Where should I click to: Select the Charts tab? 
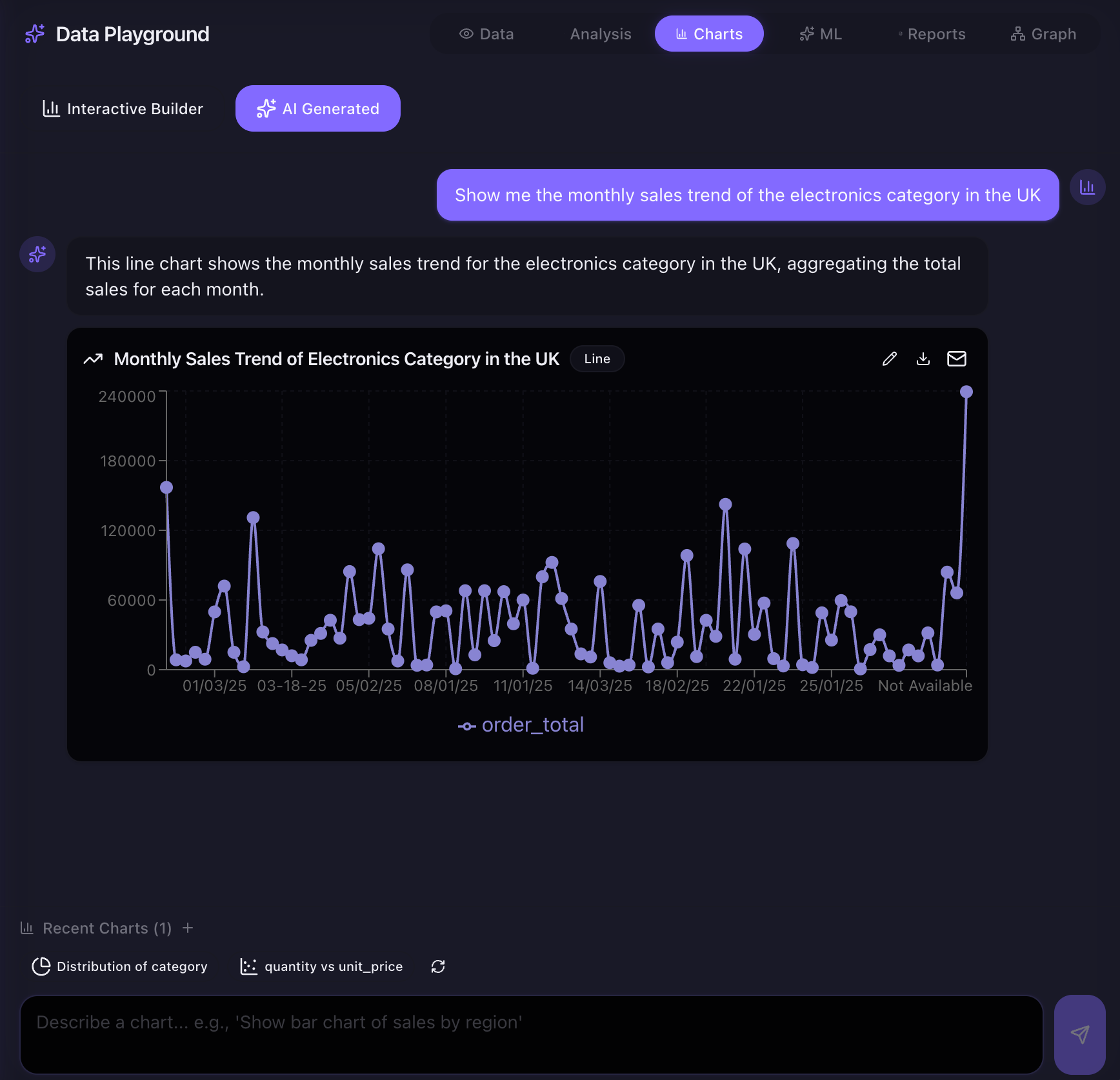coord(709,34)
